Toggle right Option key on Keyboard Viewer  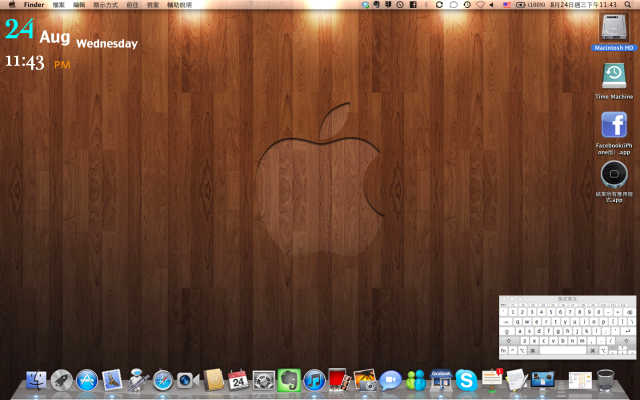coord(604,350)
